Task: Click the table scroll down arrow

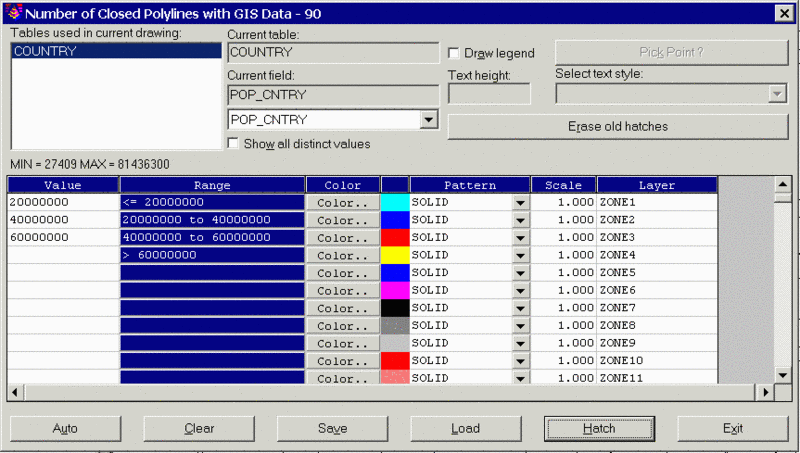Action: [x=783, y=376]
